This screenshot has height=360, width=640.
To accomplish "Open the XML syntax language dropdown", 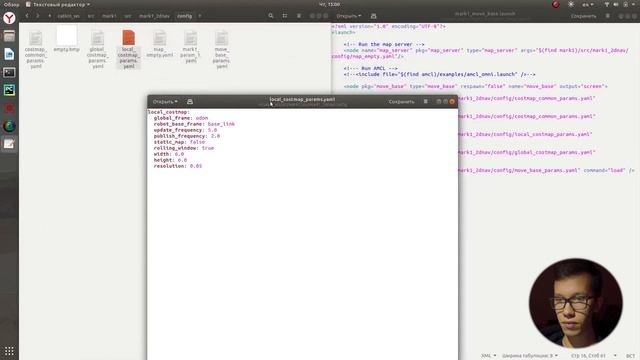I will pos(489,356).
